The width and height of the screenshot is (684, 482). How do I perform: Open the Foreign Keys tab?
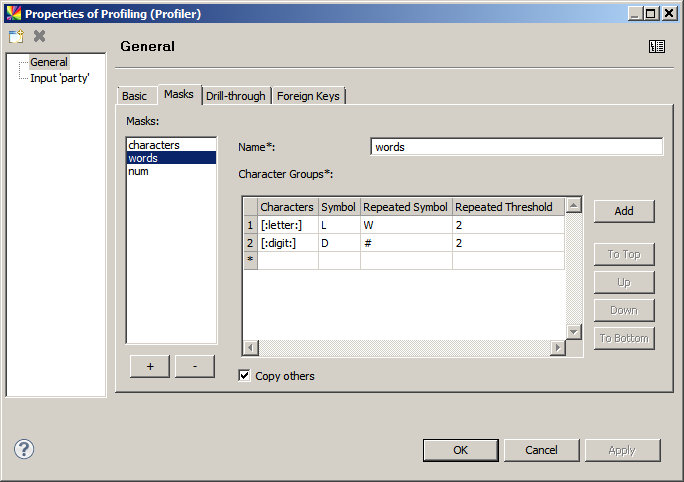[309, 96]
